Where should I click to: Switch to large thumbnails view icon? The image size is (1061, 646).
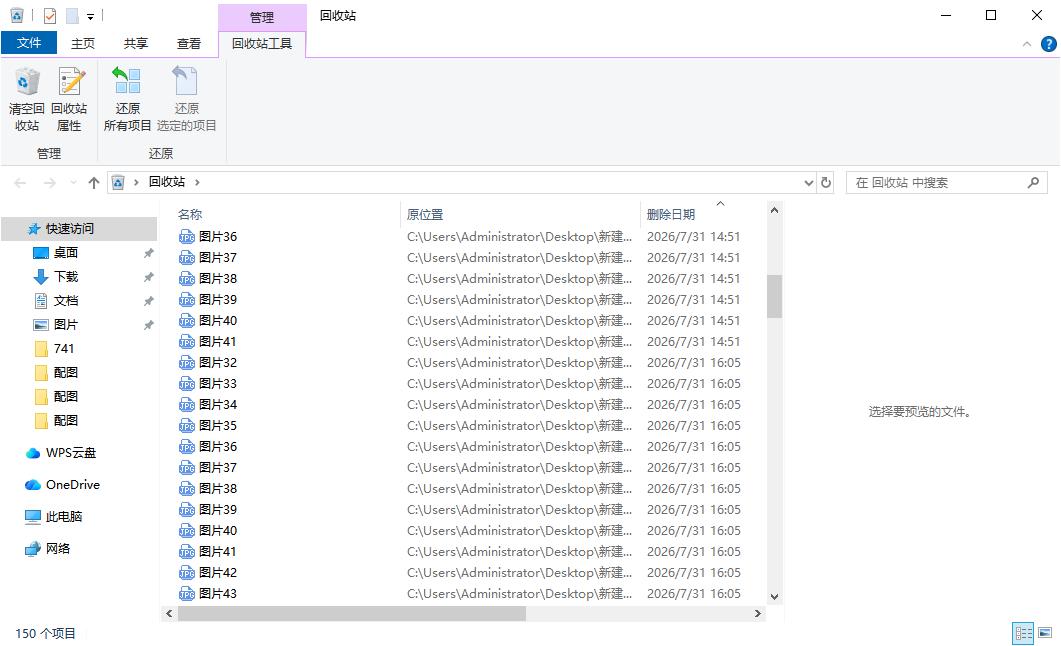[1045, 633]
